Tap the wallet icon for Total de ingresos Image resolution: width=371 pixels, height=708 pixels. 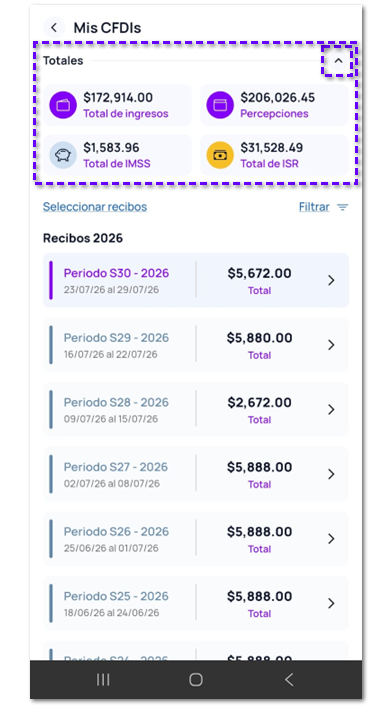[x=63, y=105]
